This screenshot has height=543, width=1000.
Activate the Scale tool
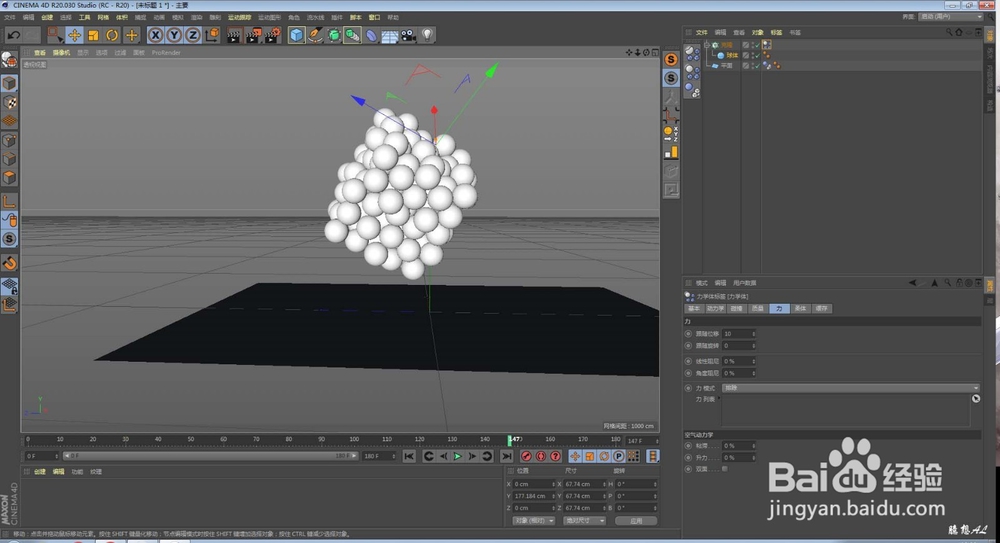[94, 35]
